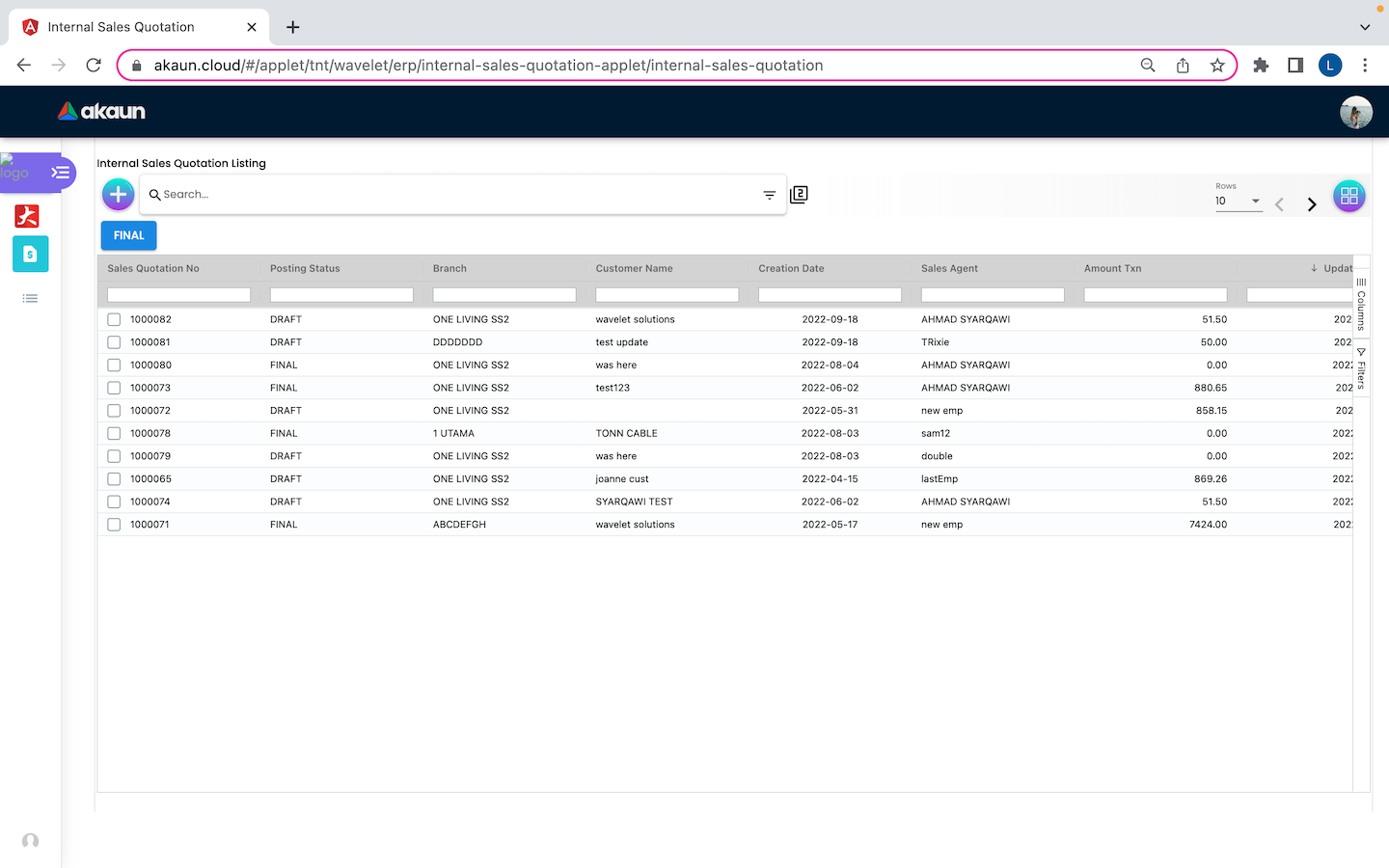Click the list icon in the sidebar
Image resolution: width=1389 pixels, height=868 pixels.
pyautogui.click(x=30, y=299)
